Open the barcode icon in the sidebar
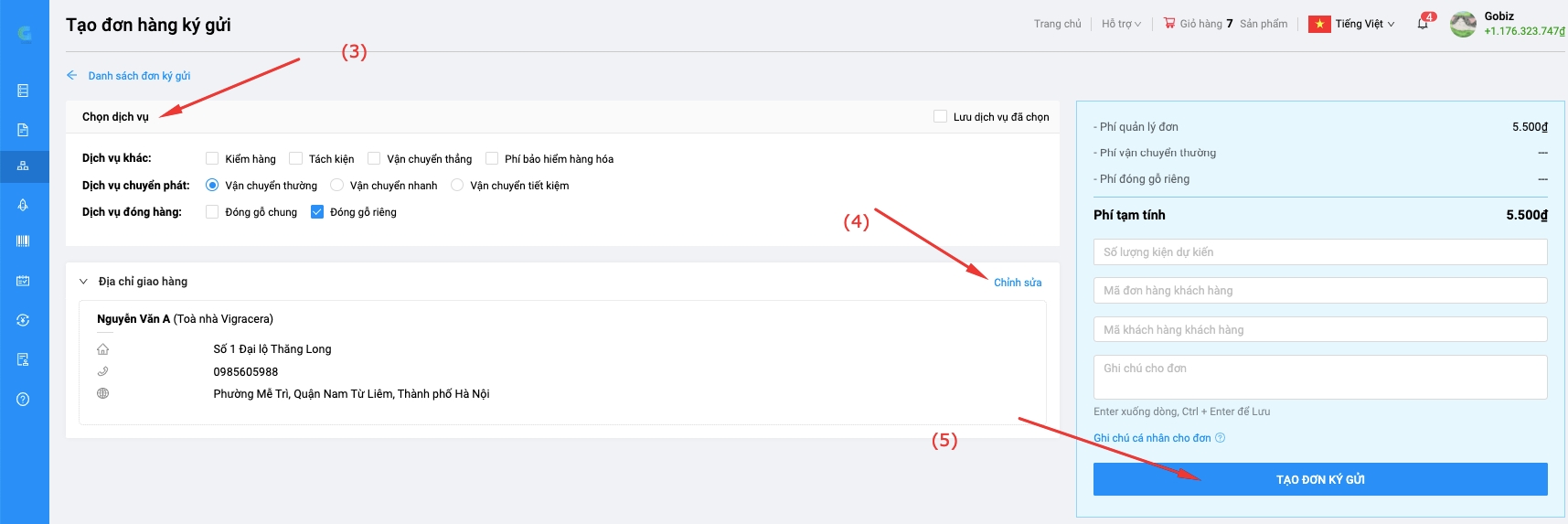 (x=23, y=241)
